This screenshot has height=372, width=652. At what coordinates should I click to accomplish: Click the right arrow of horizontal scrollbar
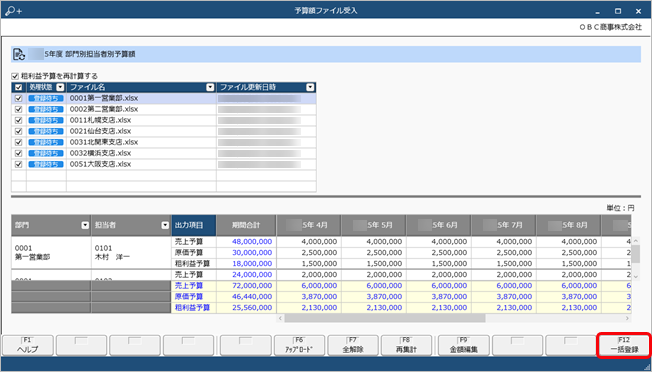627,318
